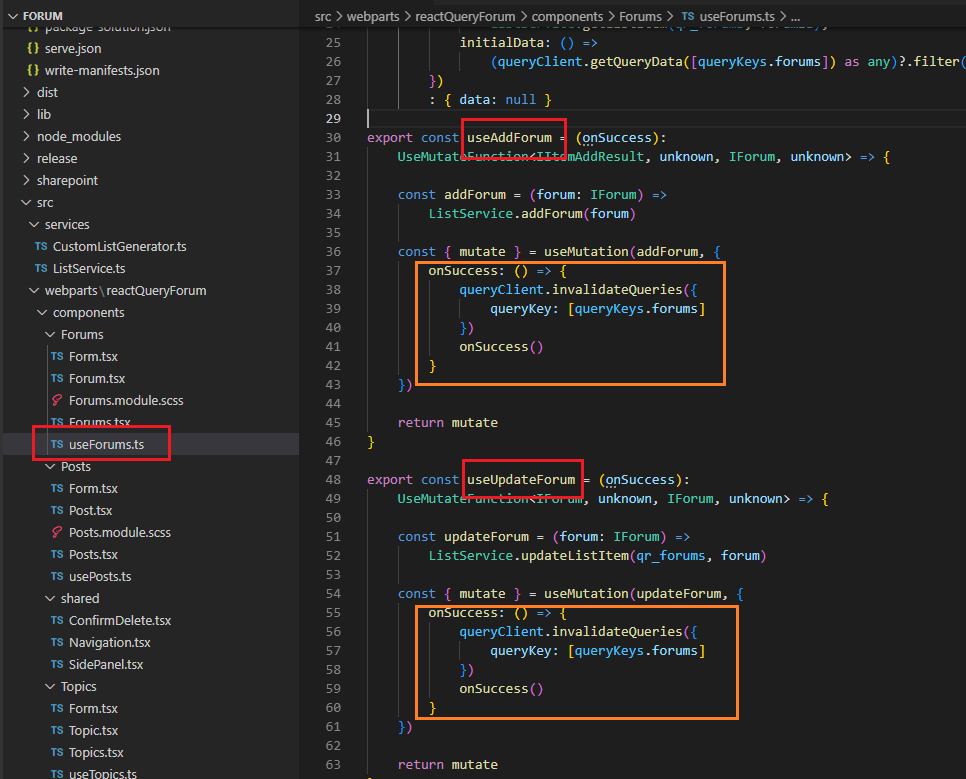Click the TS icon beside usePosts.ts
The height and width of the screenshot is (779, 966).
pyautogui.click(x=57, y=576)
